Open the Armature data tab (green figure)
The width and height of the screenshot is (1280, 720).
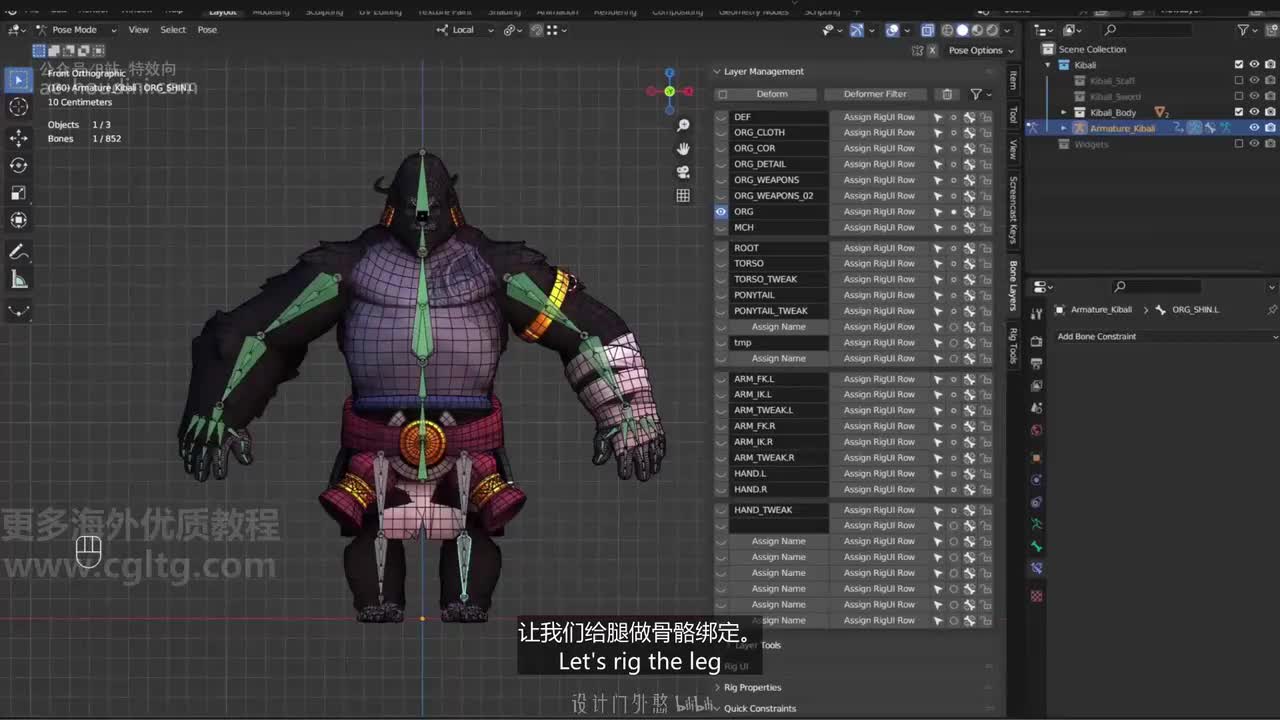(1037, 524)
